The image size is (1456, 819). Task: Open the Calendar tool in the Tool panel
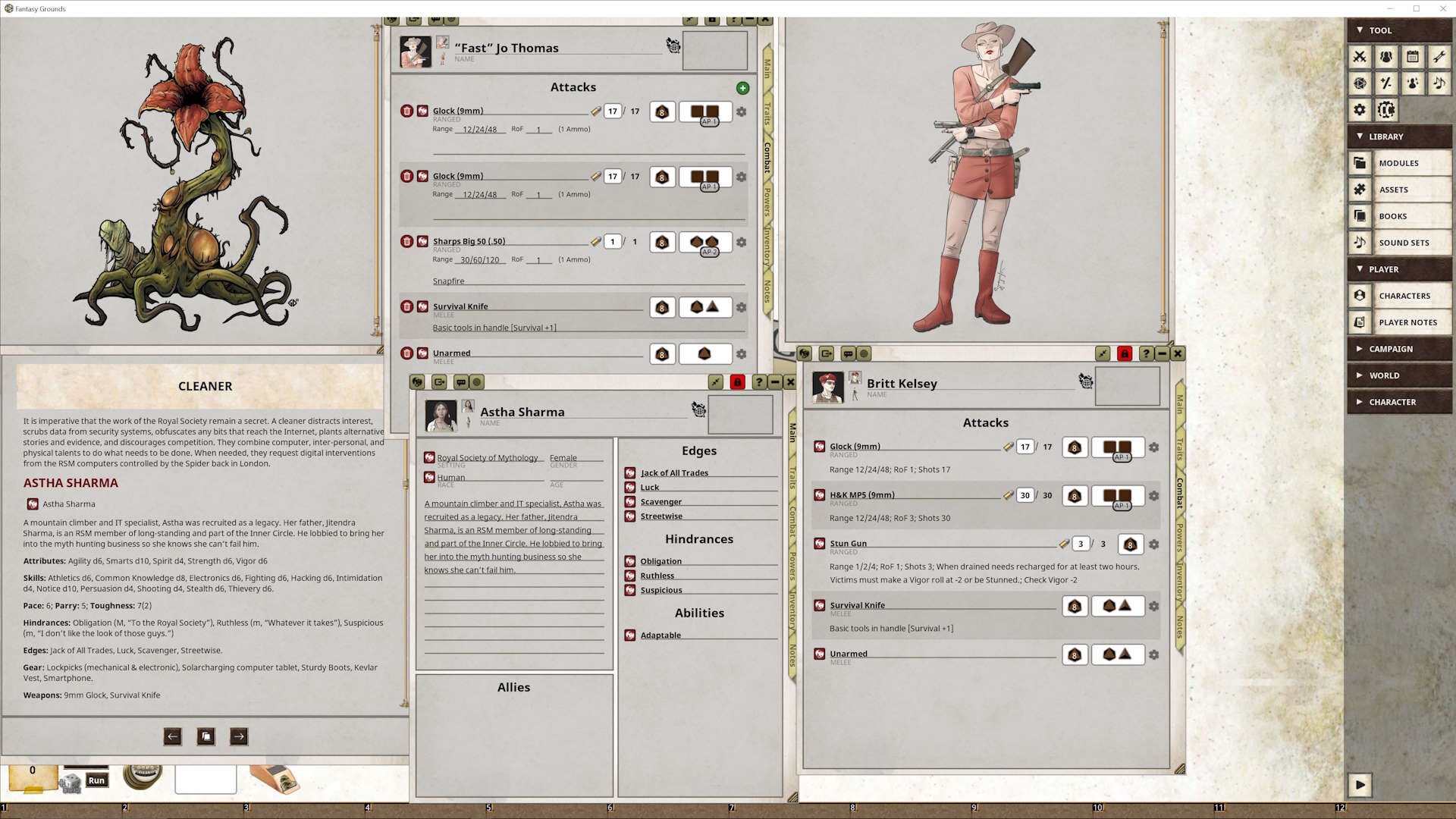(x=1412, y=56)
